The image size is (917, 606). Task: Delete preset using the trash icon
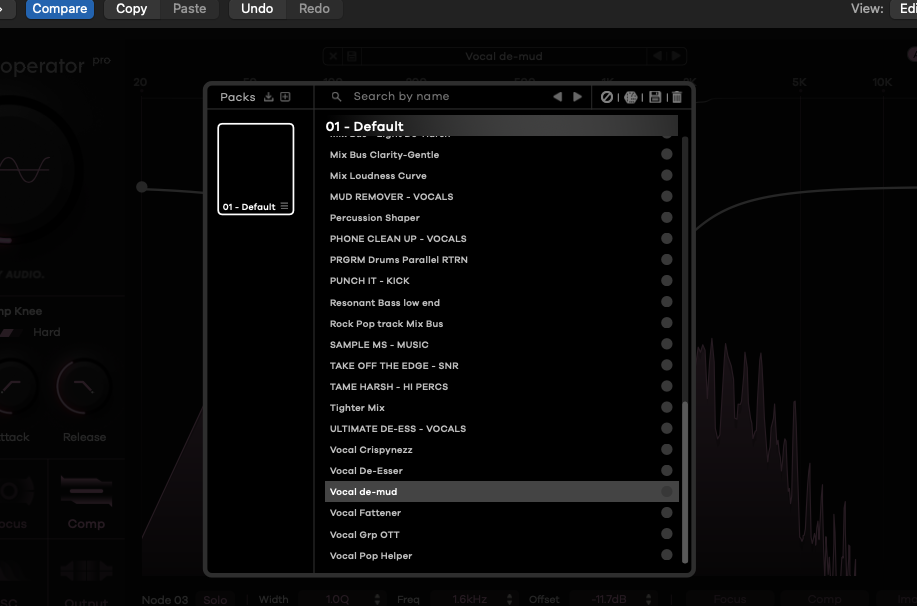point(677,97)
